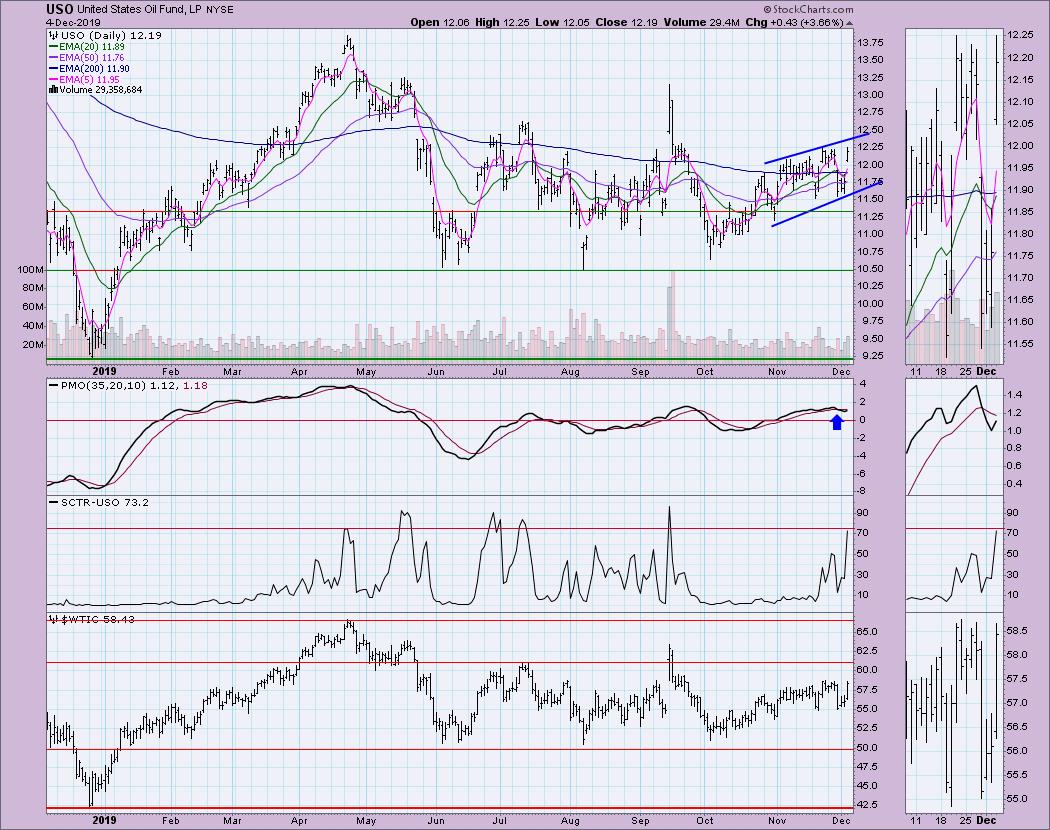Click the Chg +0.43 (+3.66%) value
Screen dimensions: 1050x830
(795, 22)
